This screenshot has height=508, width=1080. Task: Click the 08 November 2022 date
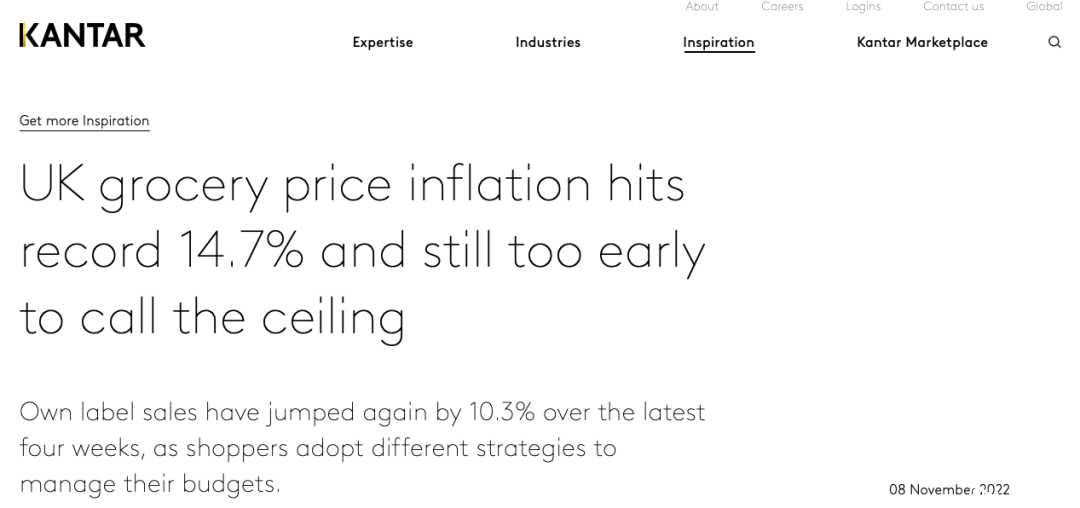pyautogui.click(x=949, y=489)
